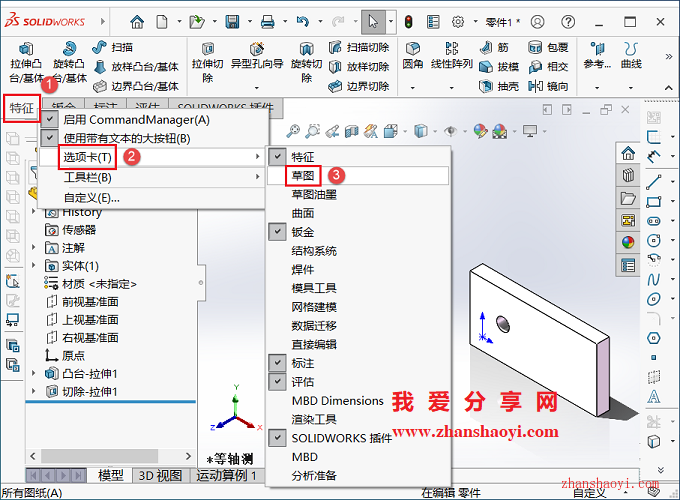Select the 模型 bottom tab
680x500 pixels.
click(x=111, y=476)
